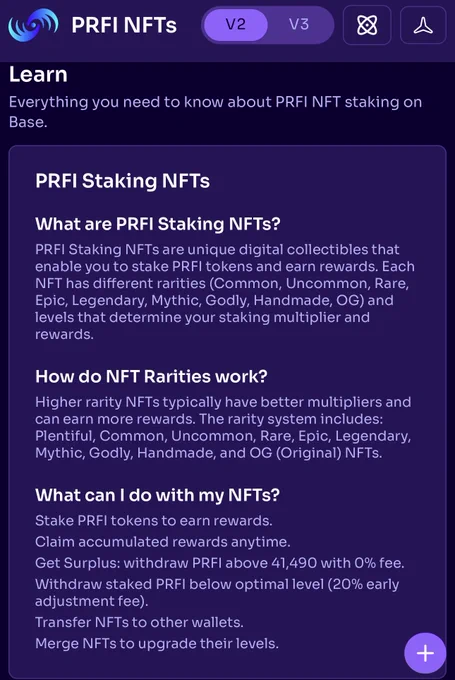The width and height of the screenshot is (455, 680).
Task: Open the atom-shaped icon button in the header
Action: pyautogui.click(x=367, y=25)
